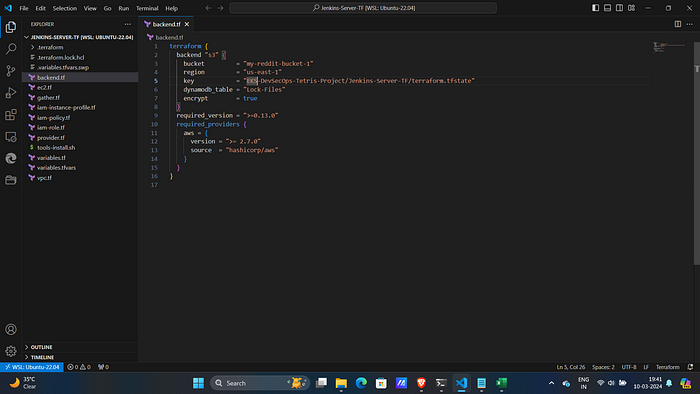Change indentation via Spaces: 2
Image resolution: width=700 pixels, height=394 pixels.
tap(603, 367)
